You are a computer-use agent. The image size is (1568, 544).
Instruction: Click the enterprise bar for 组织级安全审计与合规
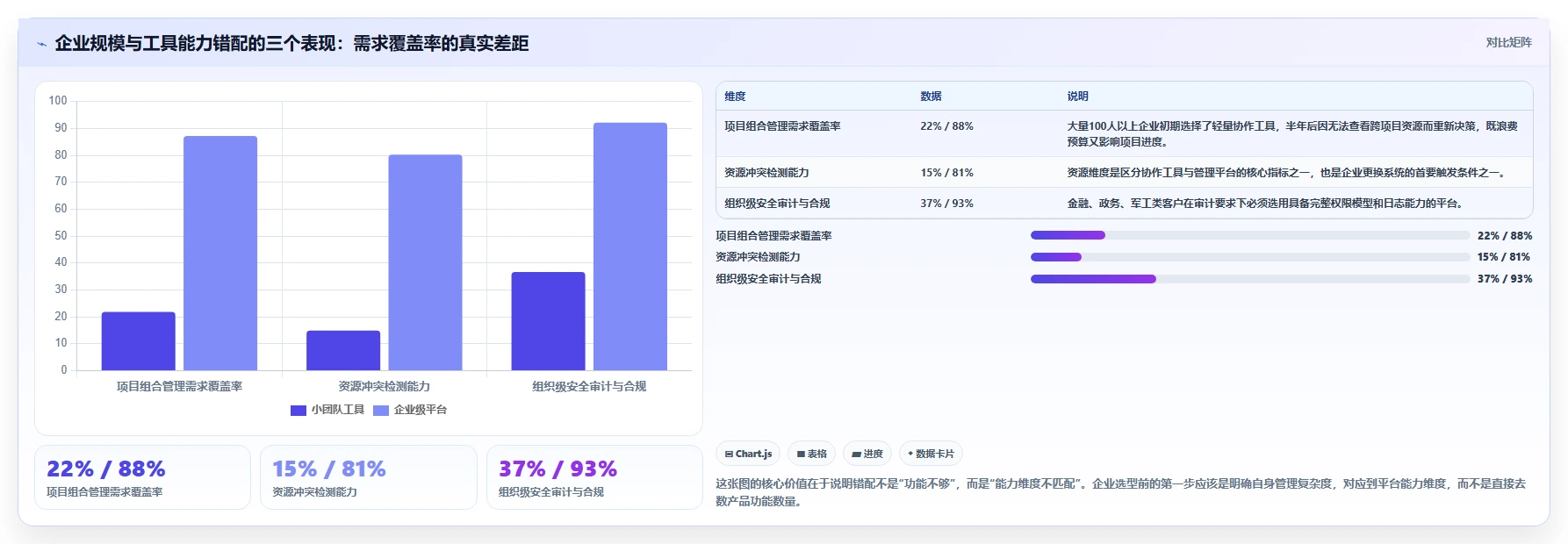630,247
